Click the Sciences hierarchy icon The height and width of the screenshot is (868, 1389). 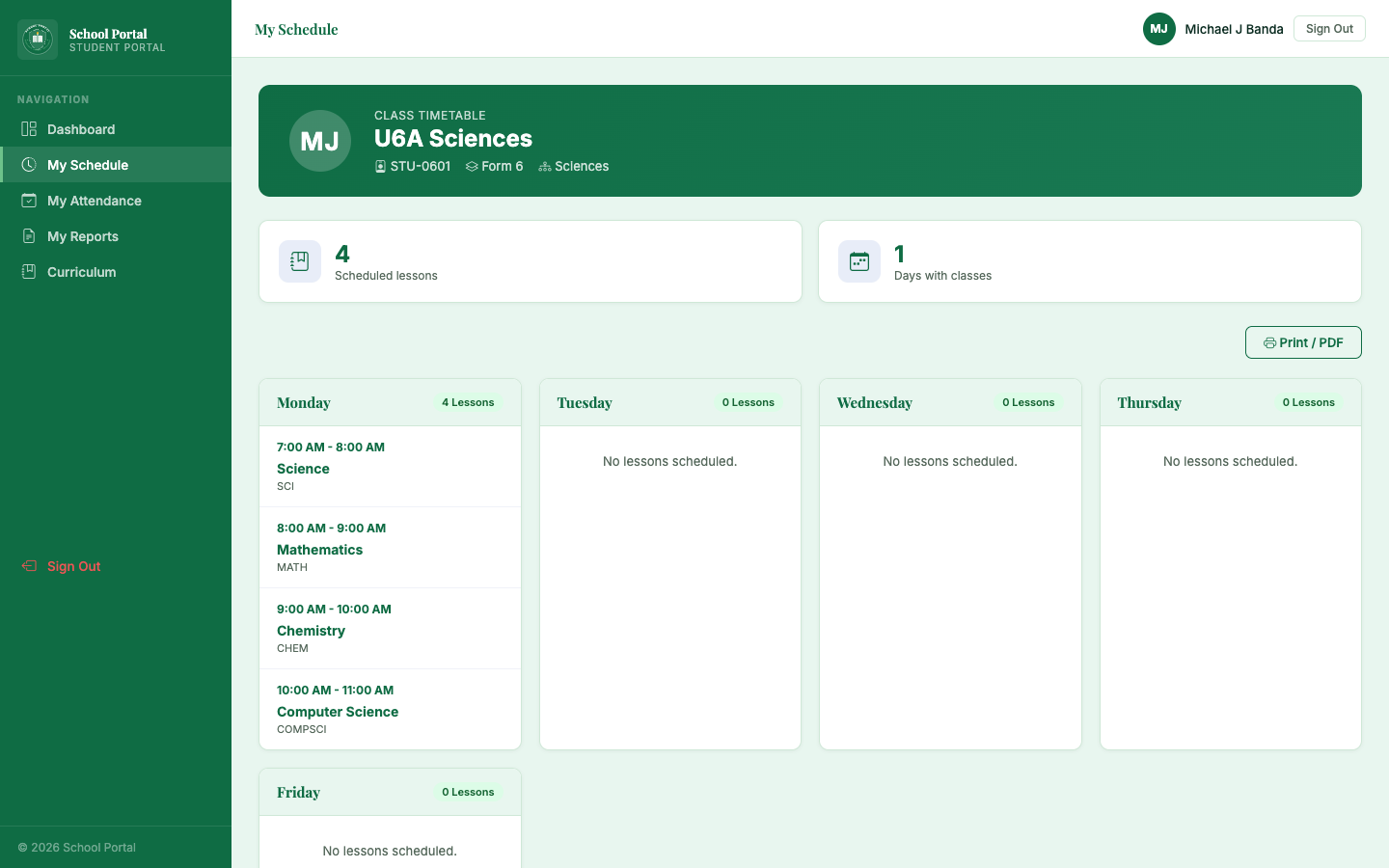[x=543, y=165]
